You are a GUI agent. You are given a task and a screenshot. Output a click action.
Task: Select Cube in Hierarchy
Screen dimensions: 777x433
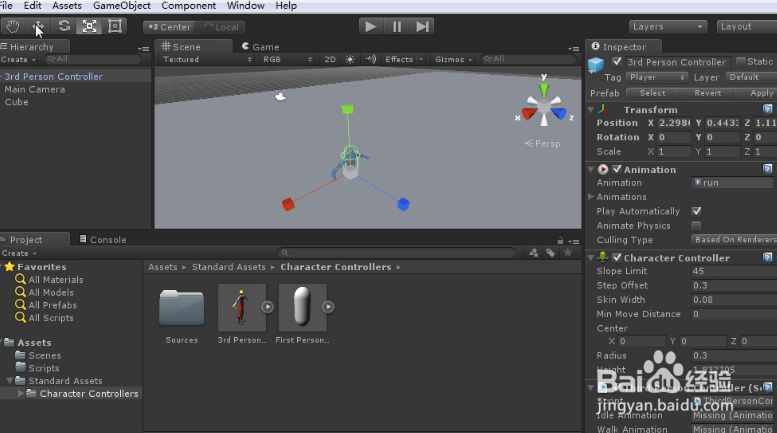16,102
